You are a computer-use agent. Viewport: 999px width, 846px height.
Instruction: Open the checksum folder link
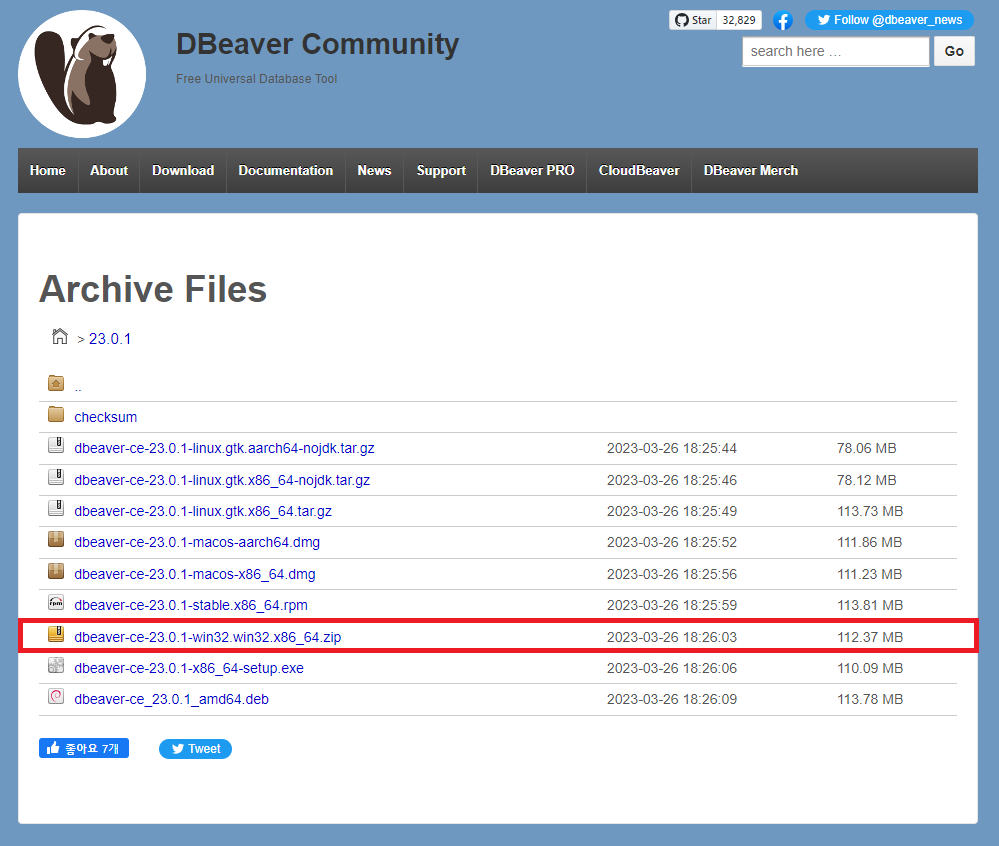tap(106, 417)
